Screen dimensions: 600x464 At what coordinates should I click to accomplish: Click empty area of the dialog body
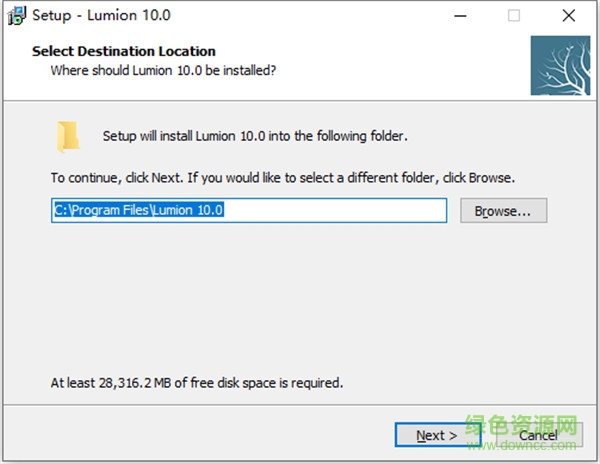click(x=300, y=300)
